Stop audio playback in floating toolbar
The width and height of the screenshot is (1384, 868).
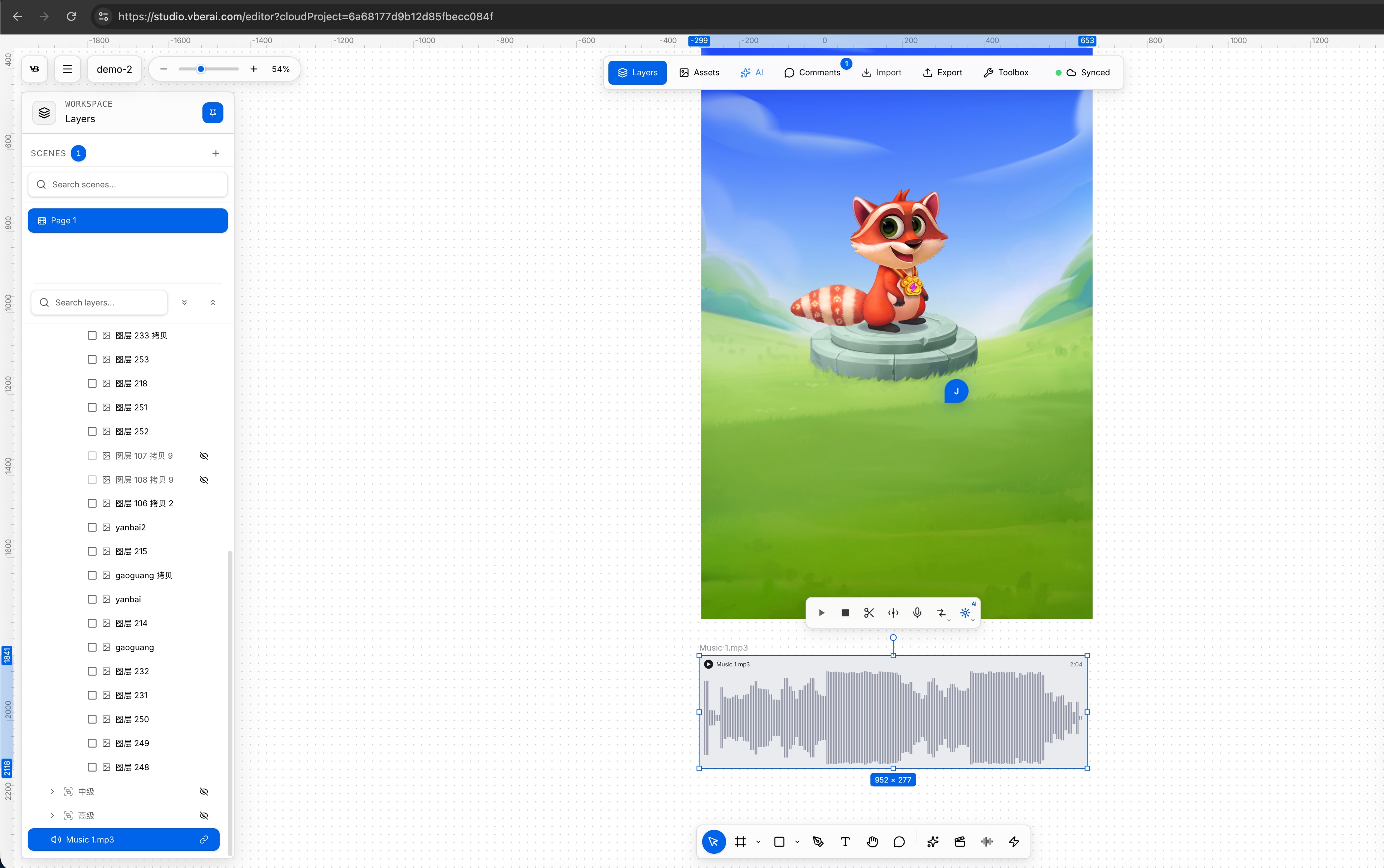pos(845,612)
